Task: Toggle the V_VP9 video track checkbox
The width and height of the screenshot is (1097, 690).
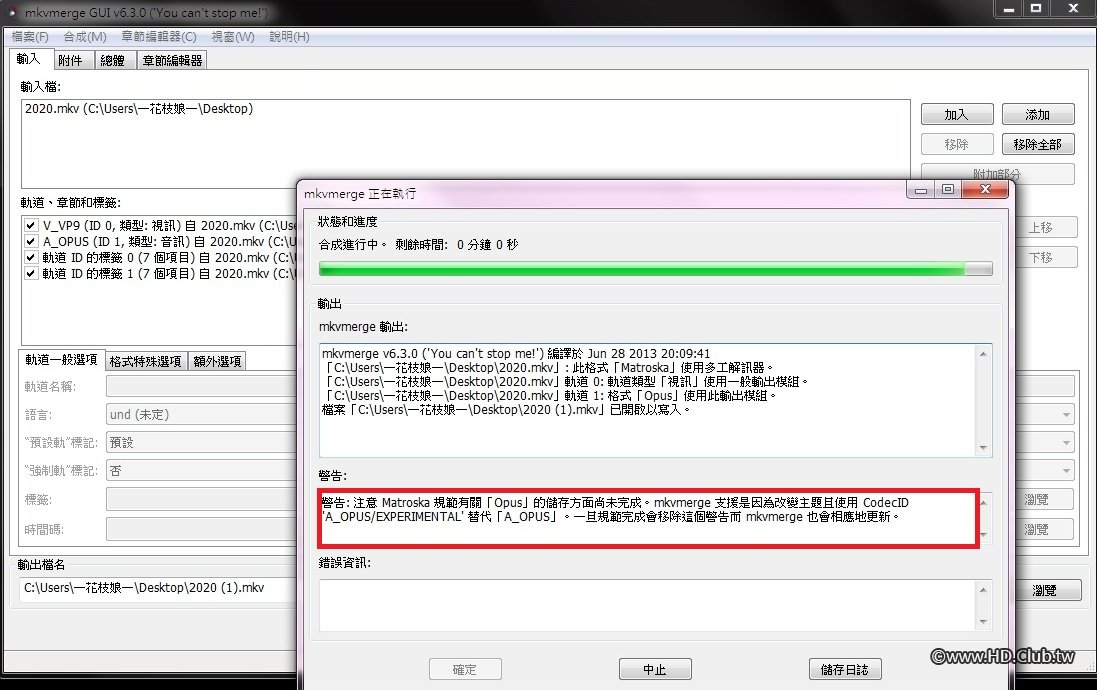Action: [x=31, y=225]
